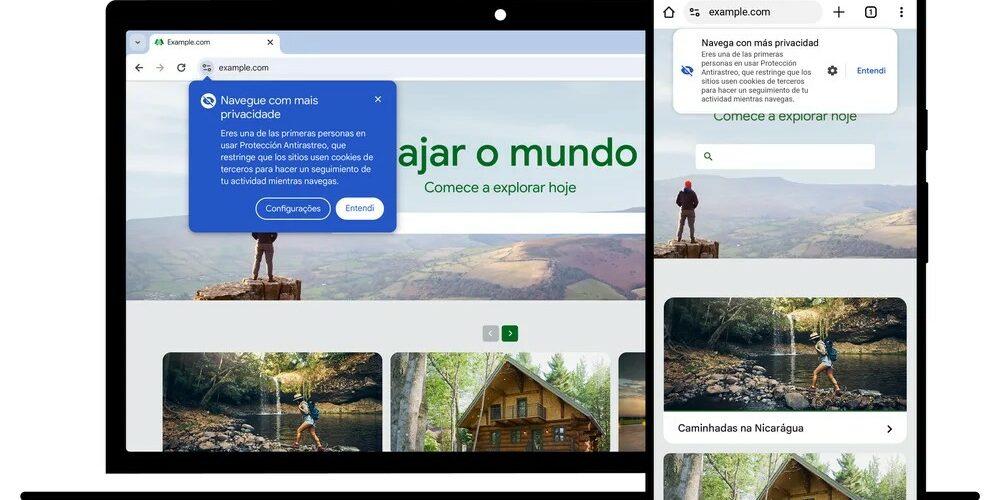This screenshot has width=1000, height=500.
Task: Expand the Caminhadas na Nicarágua chevron
Action: (889, 429)
